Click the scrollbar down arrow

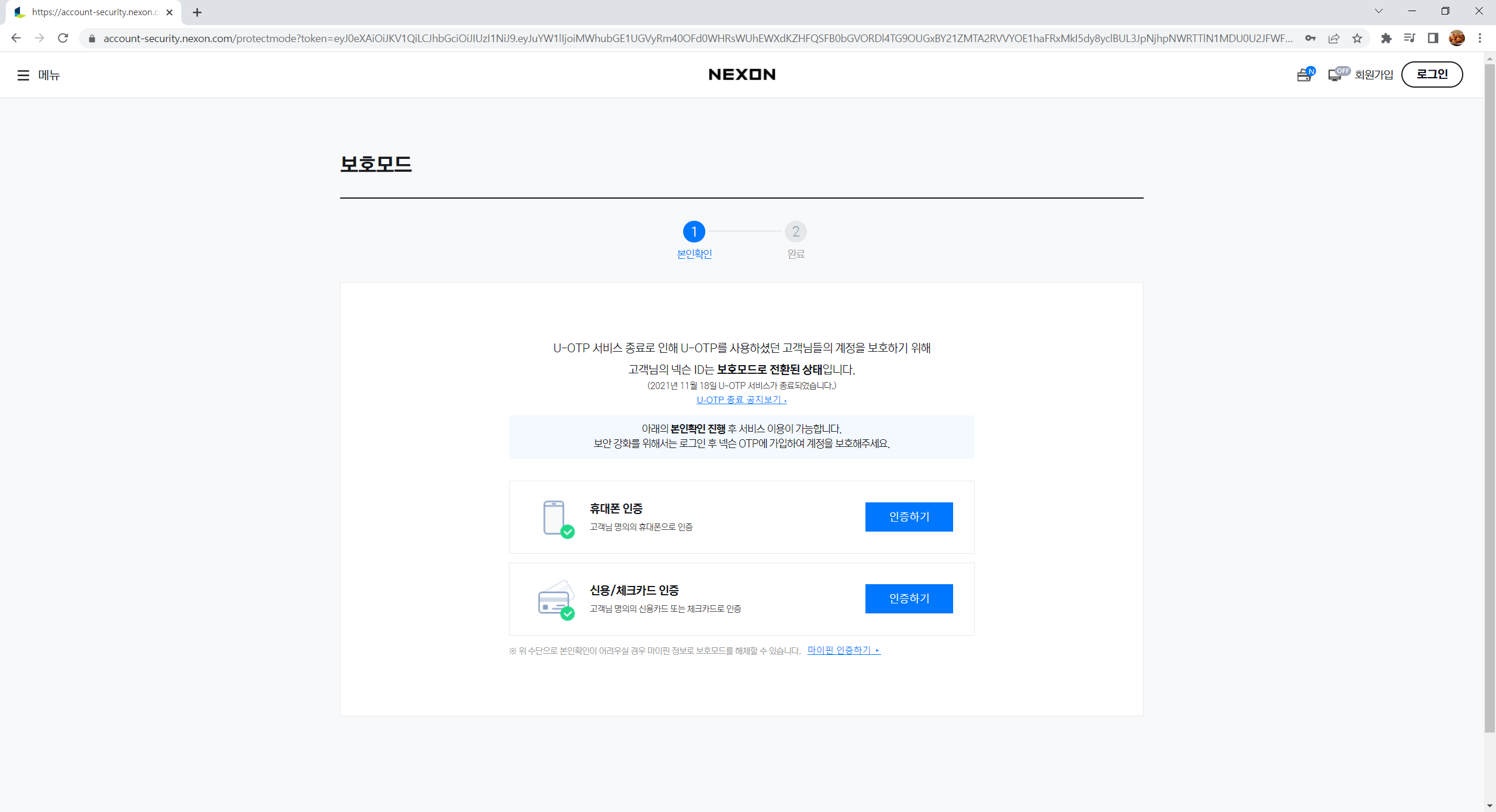[1490, 806]
